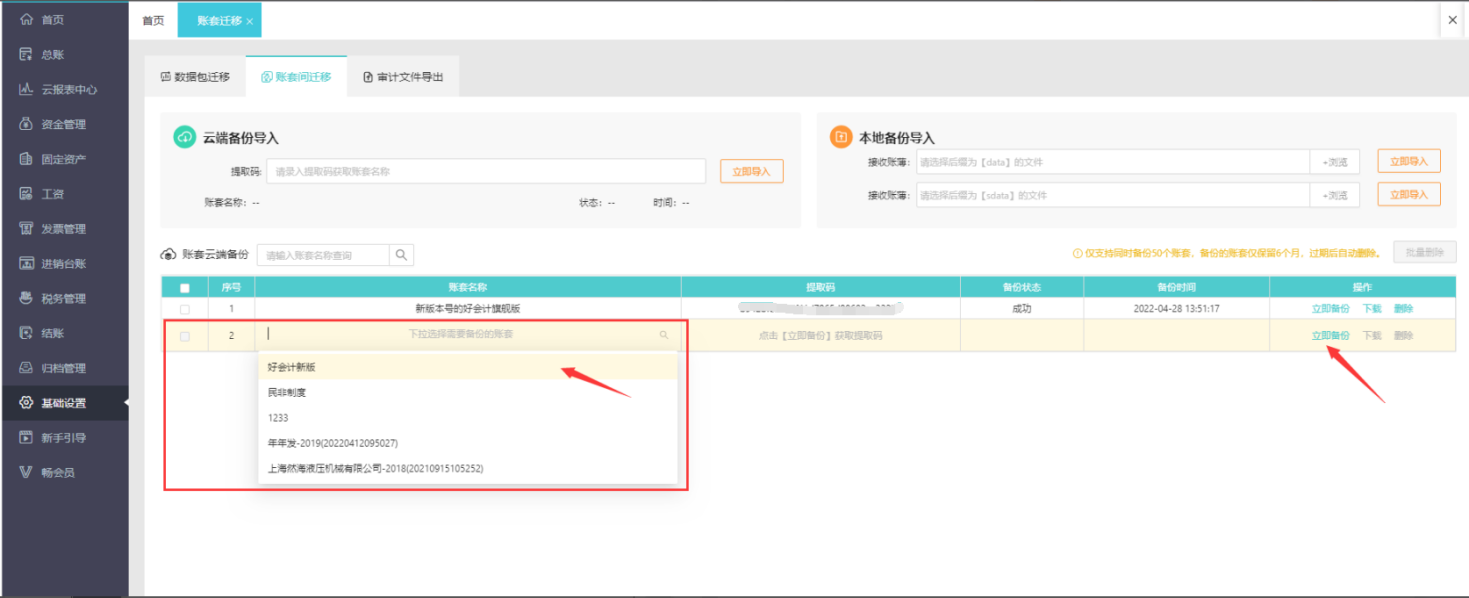
Task: Toggle the select-all checkbox in table header
Action: tap(184, 288)
